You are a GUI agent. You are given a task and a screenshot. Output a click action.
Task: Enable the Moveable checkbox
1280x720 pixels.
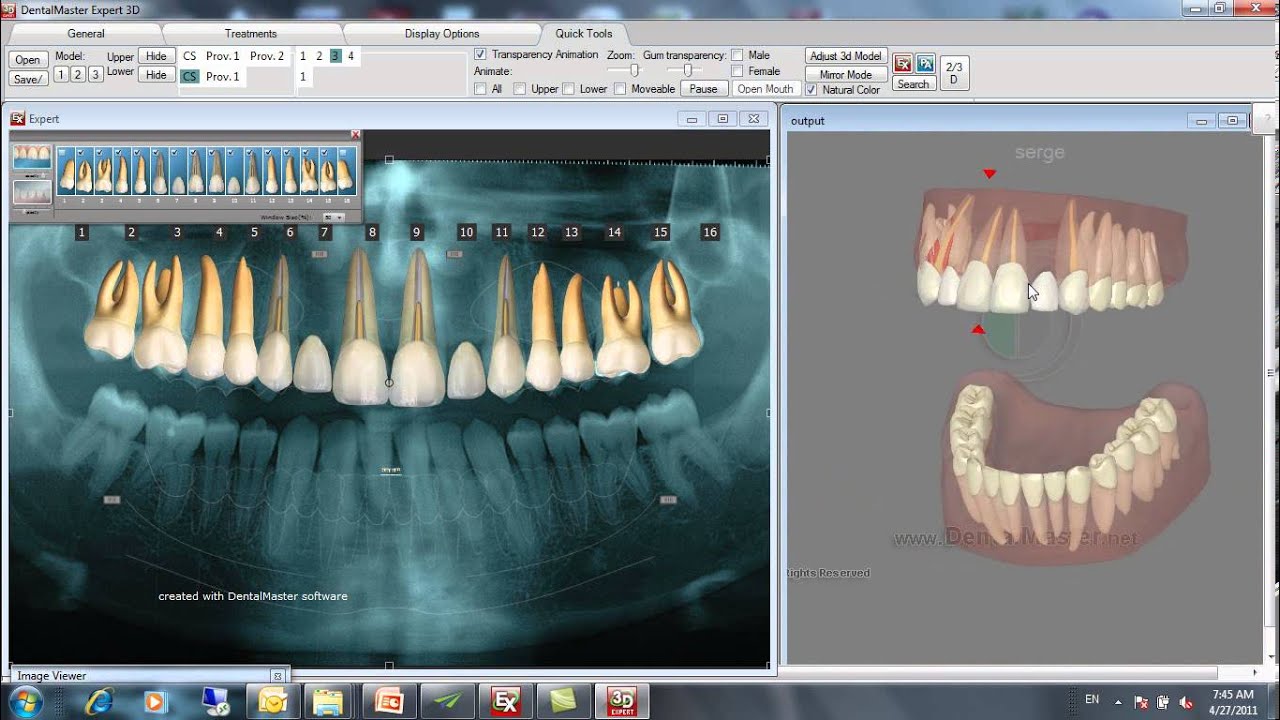point(620,89)
